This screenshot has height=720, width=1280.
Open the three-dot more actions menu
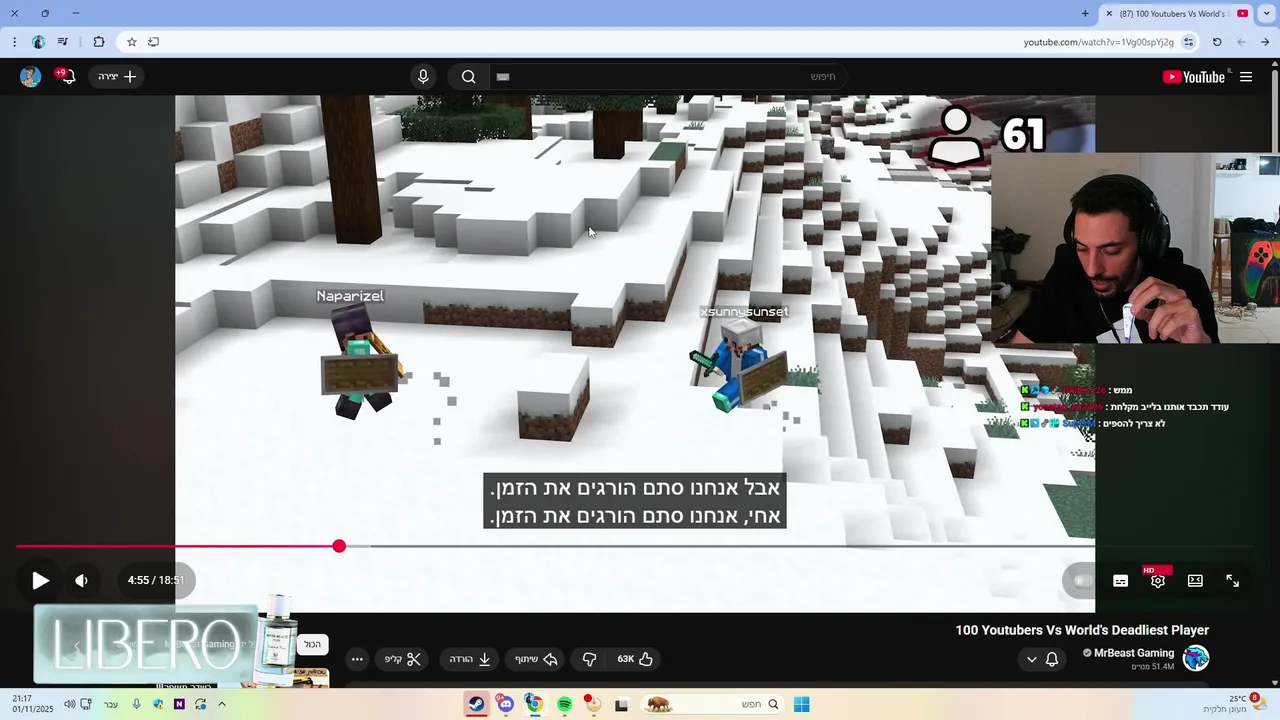coord(357,659)
